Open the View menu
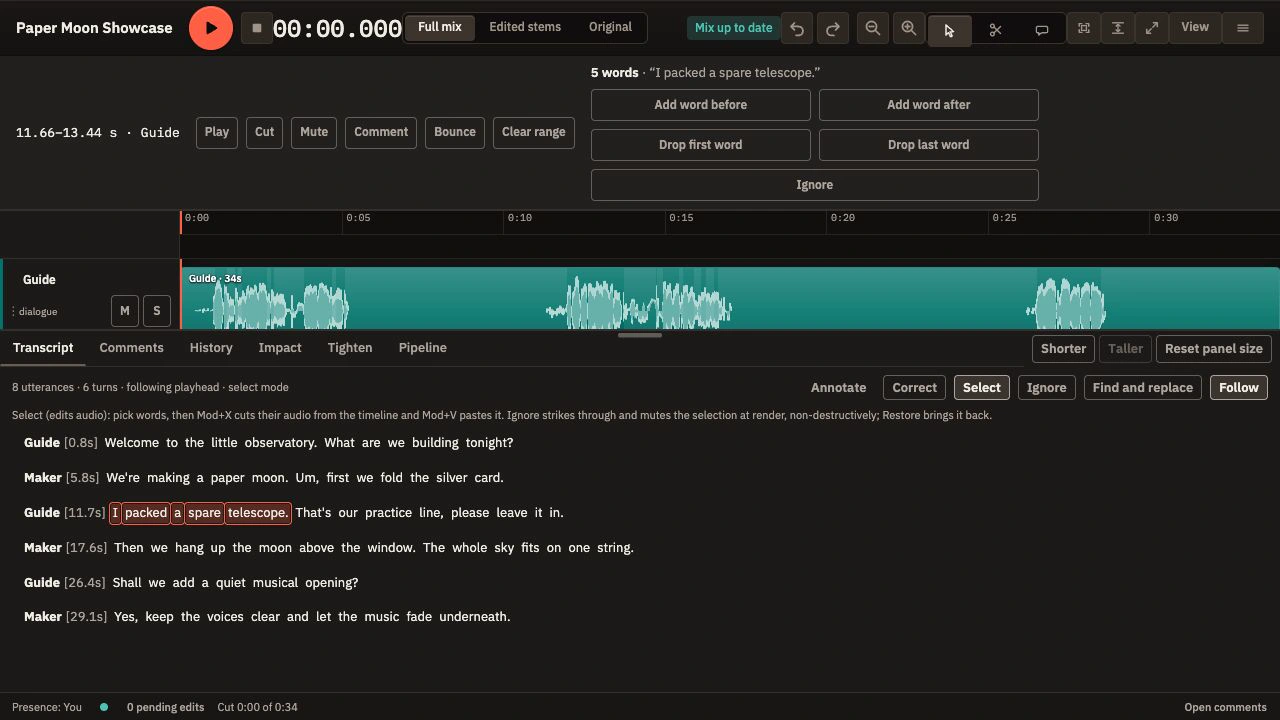1280x720 pixels. (x=1195, y=27)
